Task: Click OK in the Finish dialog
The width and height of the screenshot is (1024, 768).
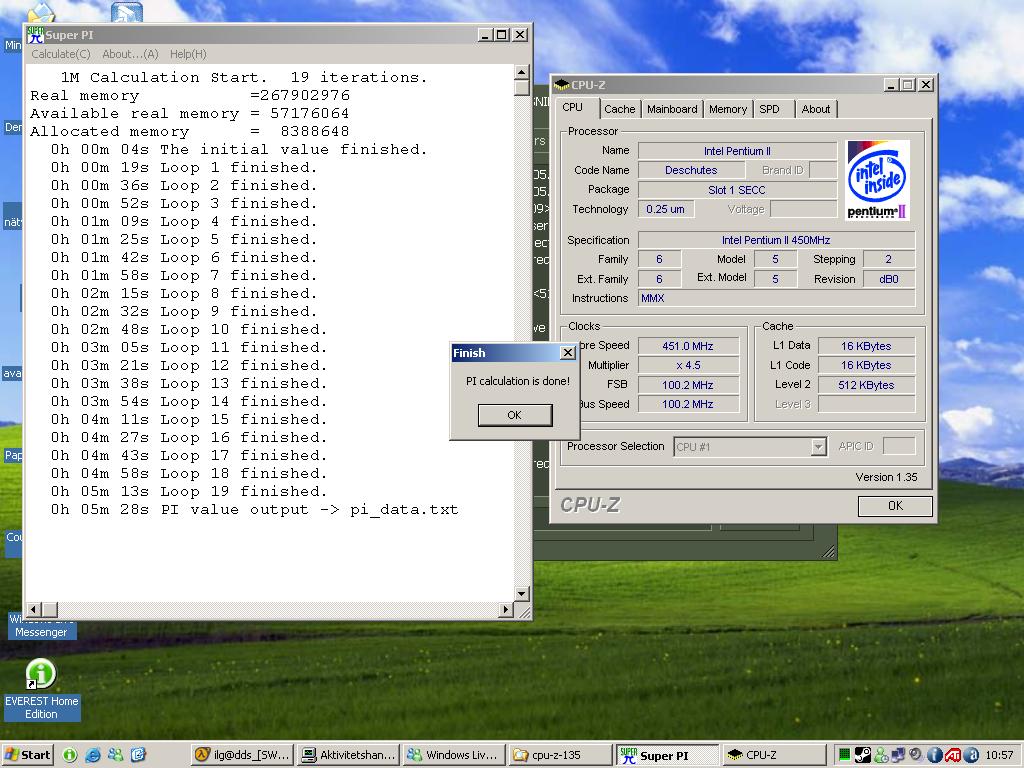Action: 515,415
